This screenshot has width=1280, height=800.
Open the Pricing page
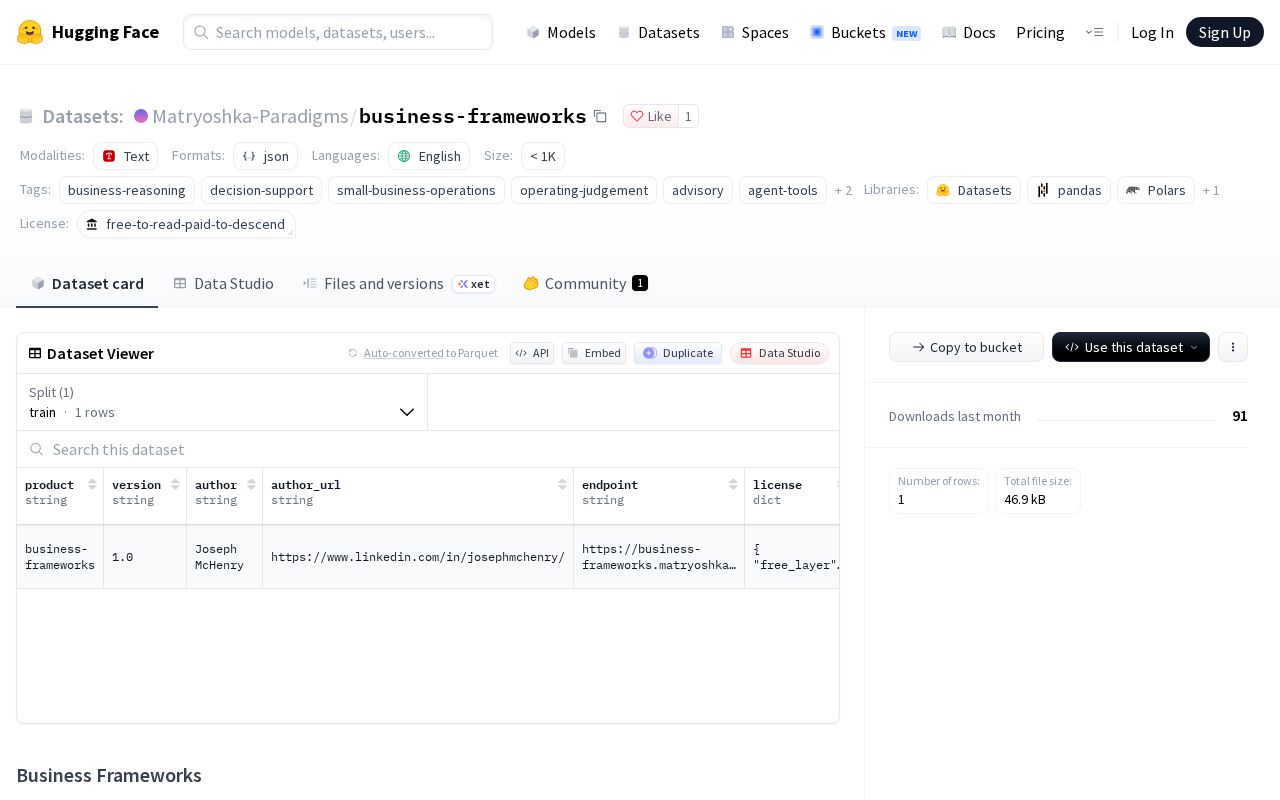click(x=1040, y=32)
